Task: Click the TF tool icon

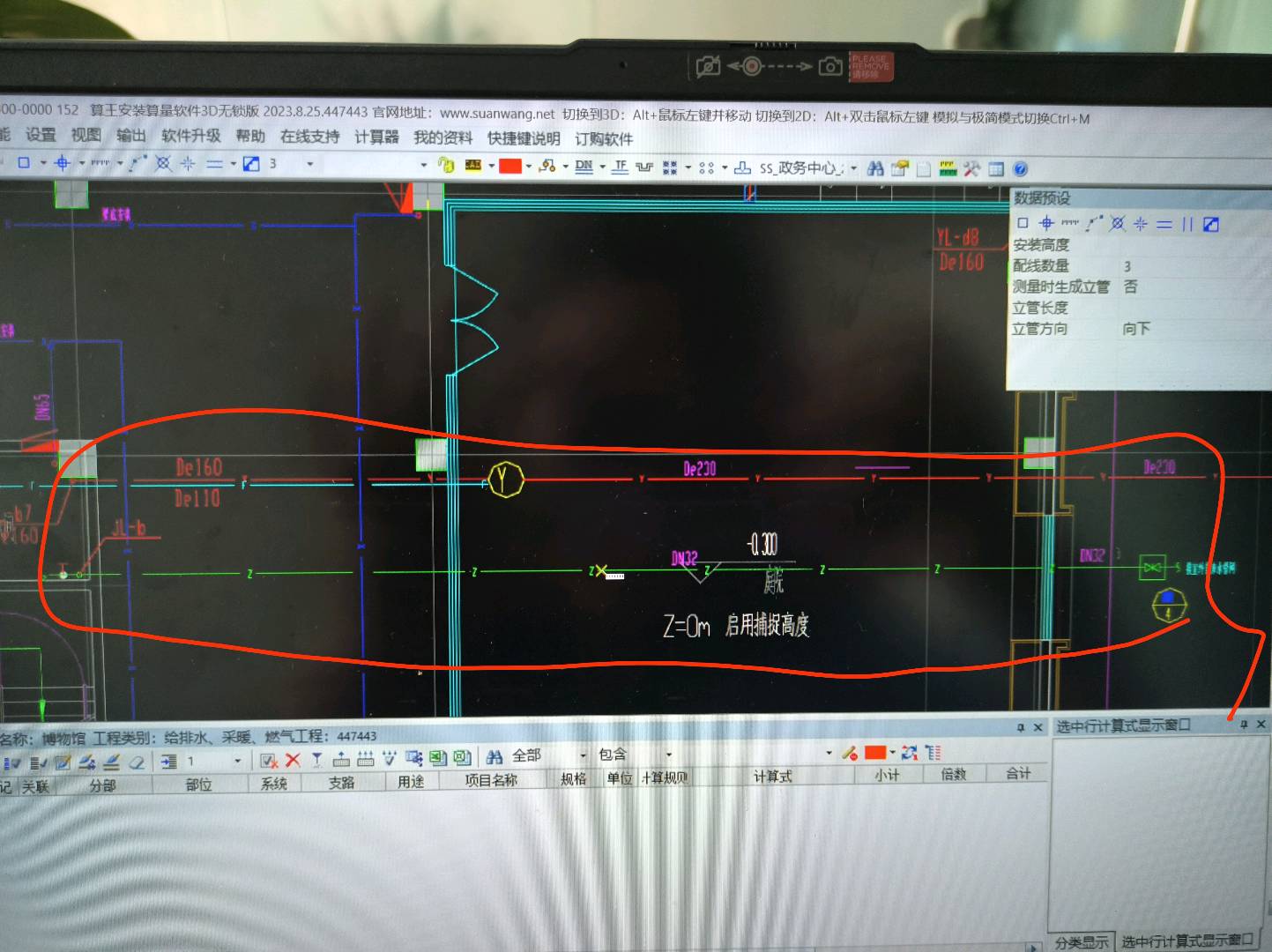Action: (x=620, y=167)
